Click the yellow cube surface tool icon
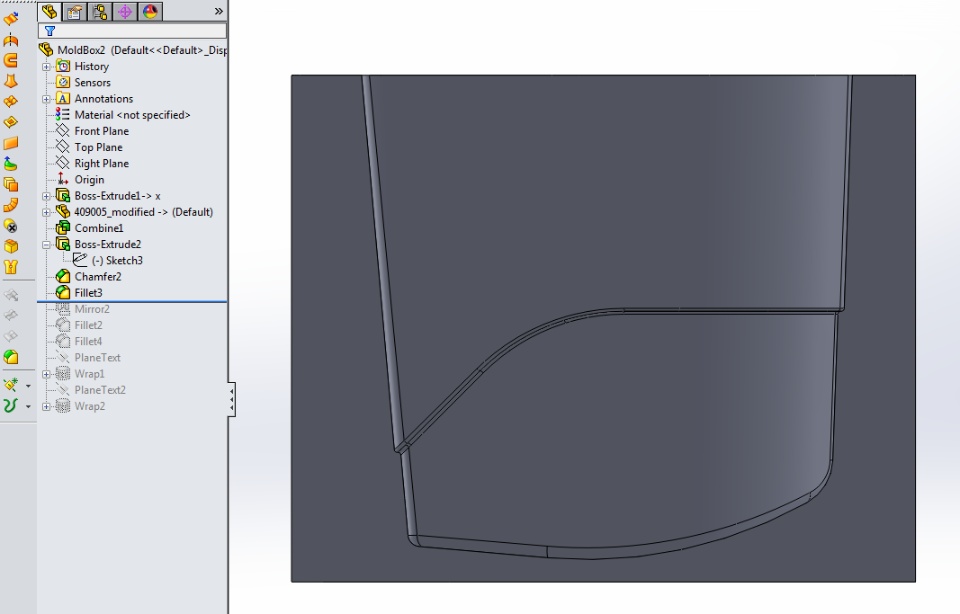Screen dimensions: 960x614 [11, 246]
